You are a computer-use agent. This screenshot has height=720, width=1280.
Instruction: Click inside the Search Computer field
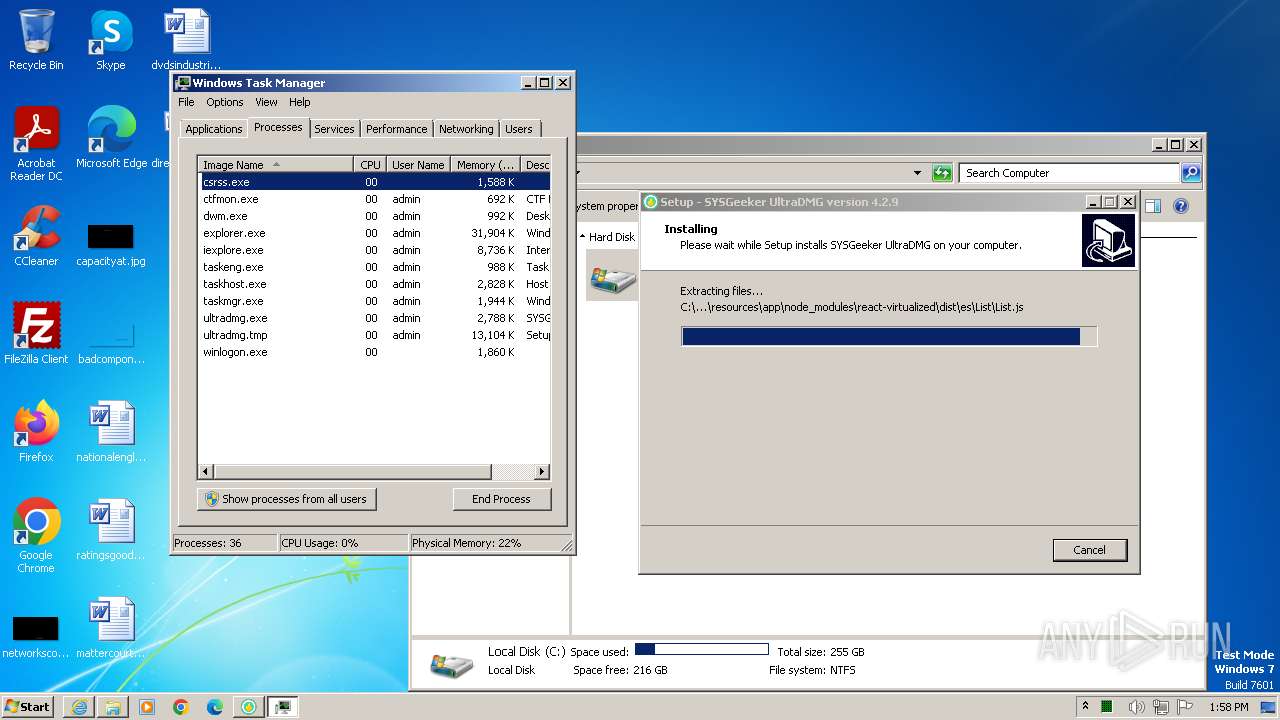click(1068, 173)
